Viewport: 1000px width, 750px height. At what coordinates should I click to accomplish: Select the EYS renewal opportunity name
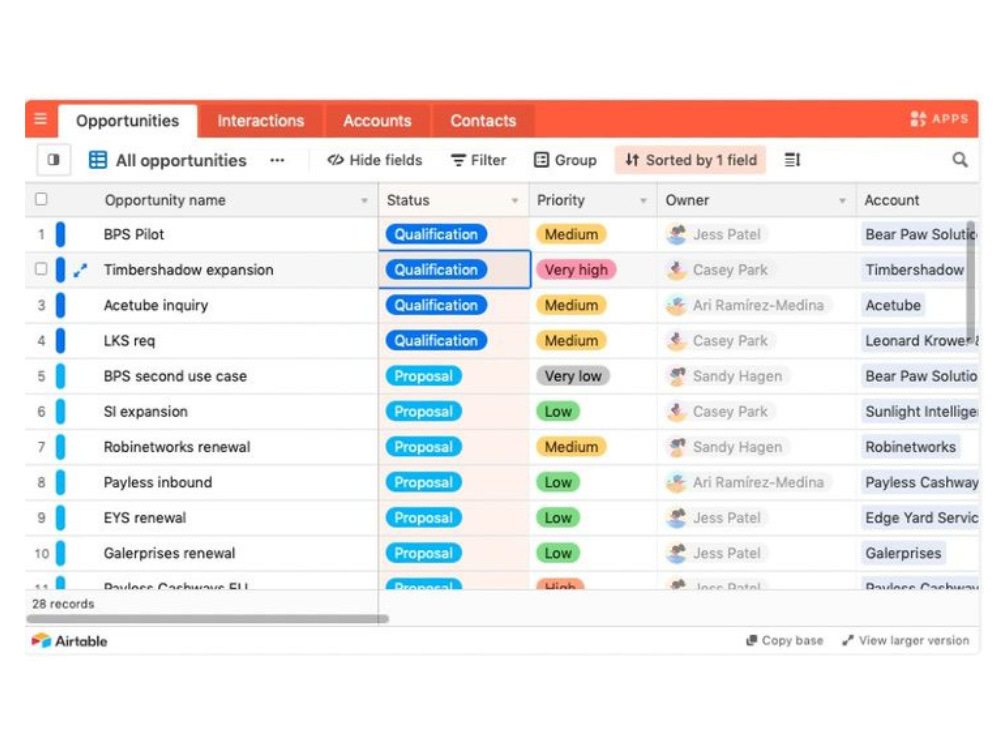(x=145, y=518)
